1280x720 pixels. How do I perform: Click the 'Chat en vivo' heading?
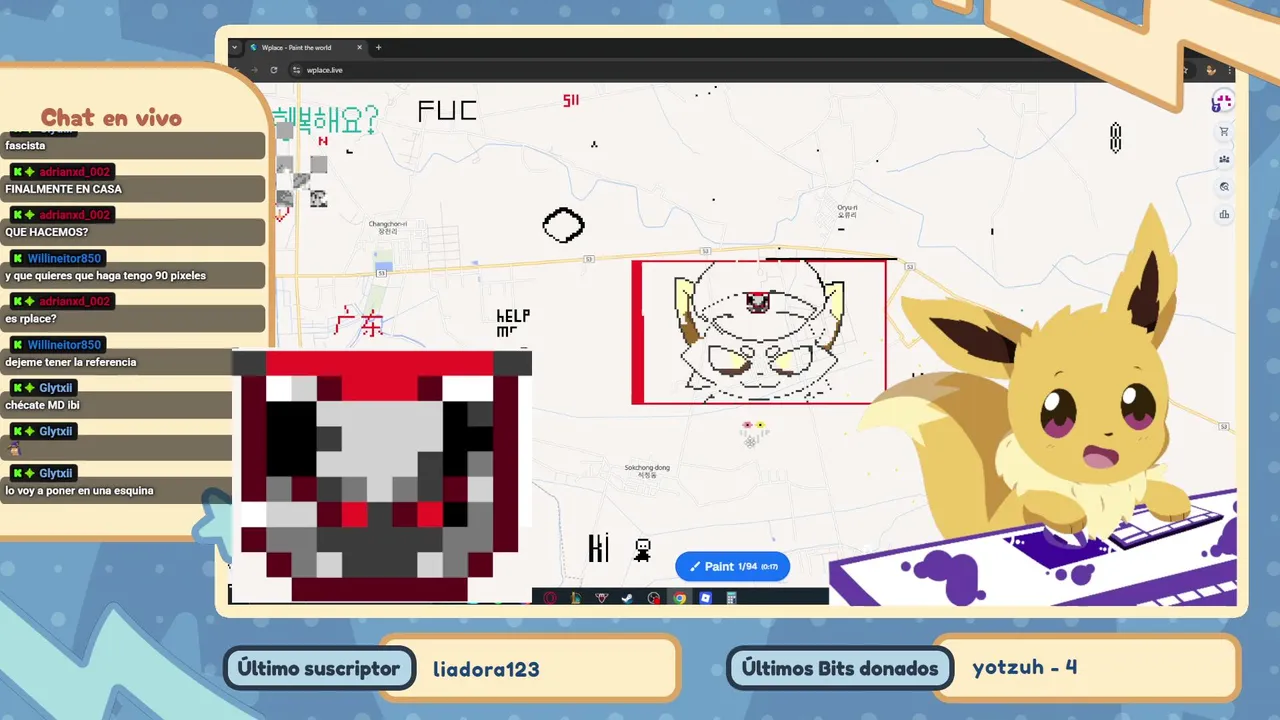(111, 118)
